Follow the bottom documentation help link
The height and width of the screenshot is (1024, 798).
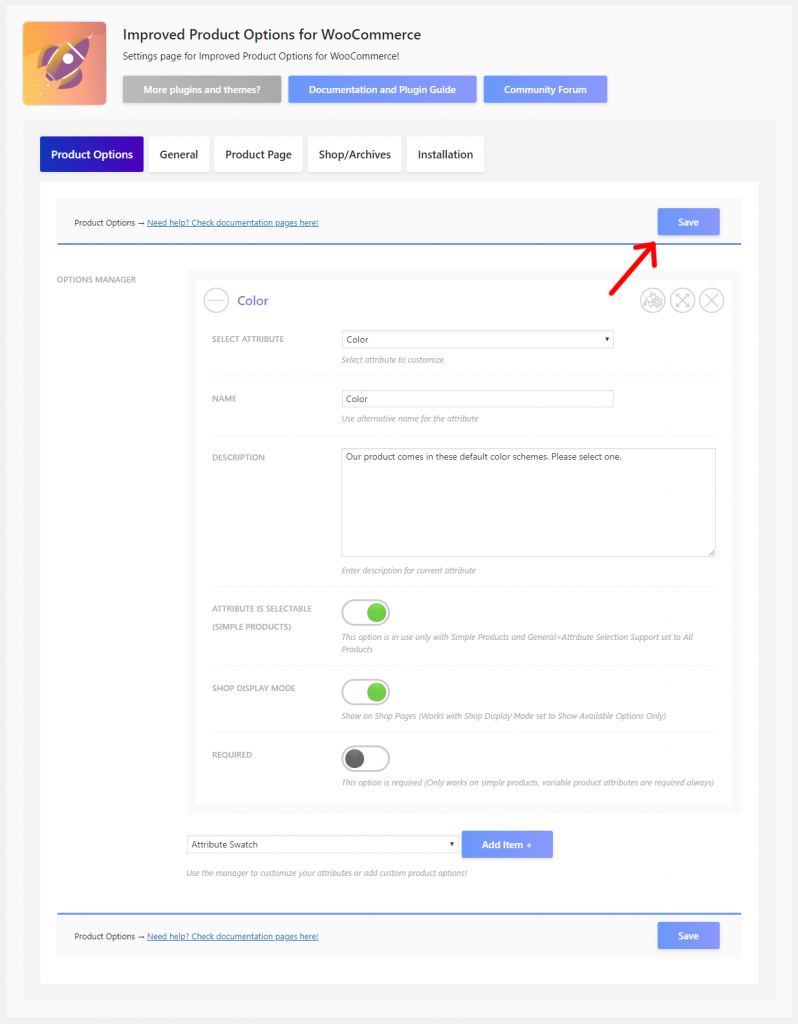232,936
